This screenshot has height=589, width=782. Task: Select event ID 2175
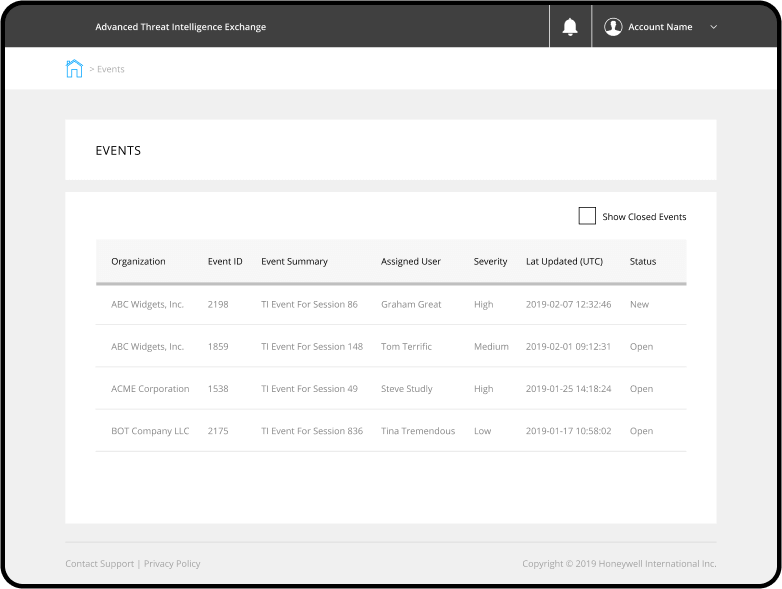pyautogui.click(x=218, y=431)
